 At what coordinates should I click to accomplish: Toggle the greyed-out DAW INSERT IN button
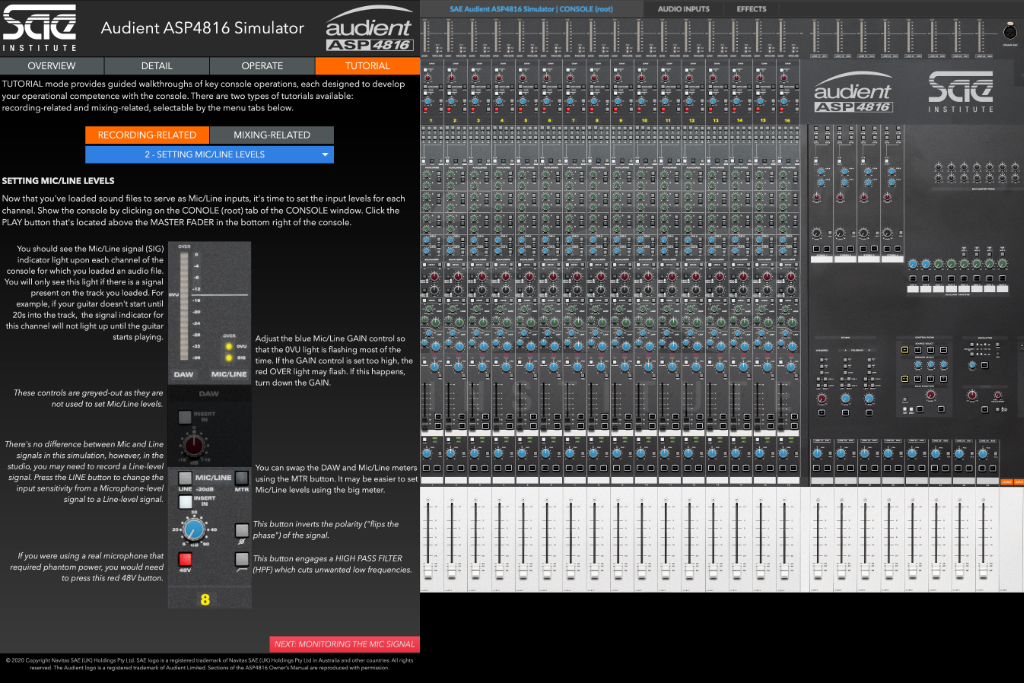pyautogui.click(x=184, y=418)
